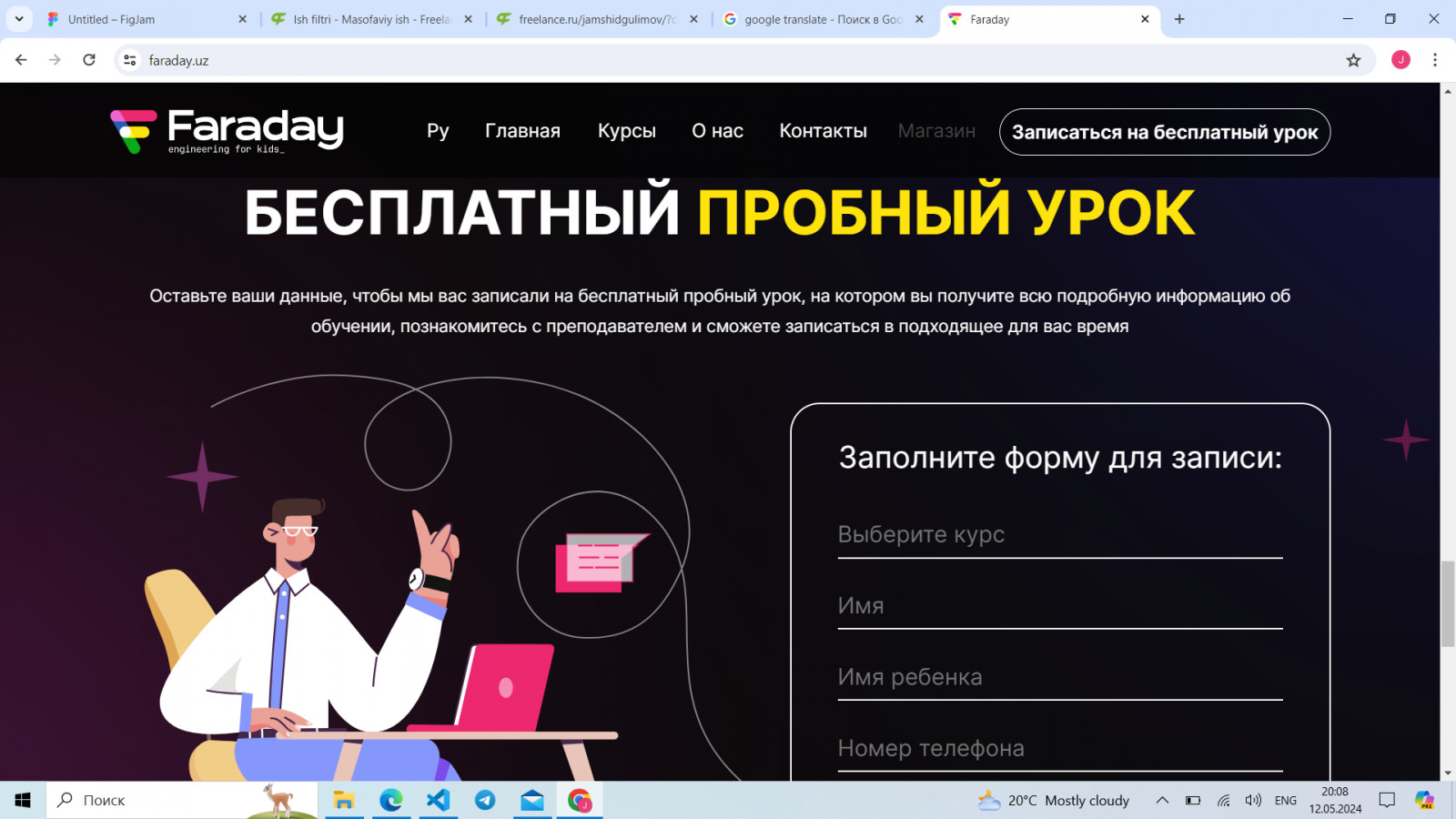The image size is (1456, 819).
Task: Switch the ENG input language
Action: click(x=1286, y=800)
